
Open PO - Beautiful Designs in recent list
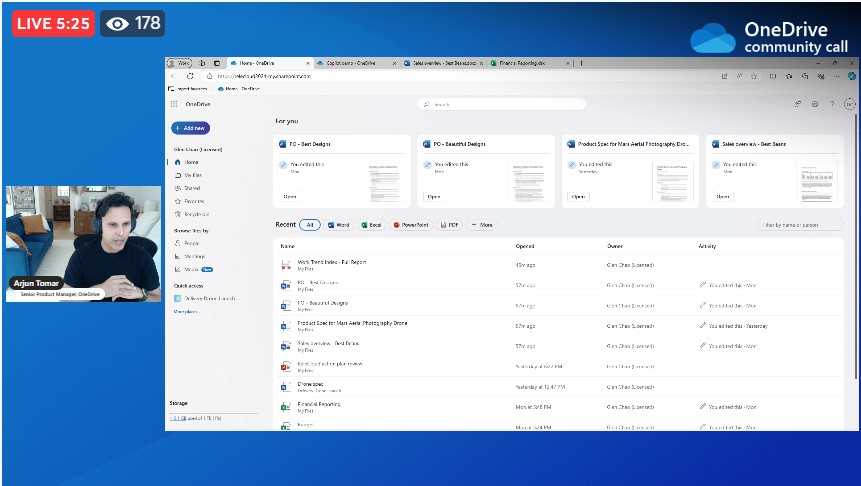(322, 303)
